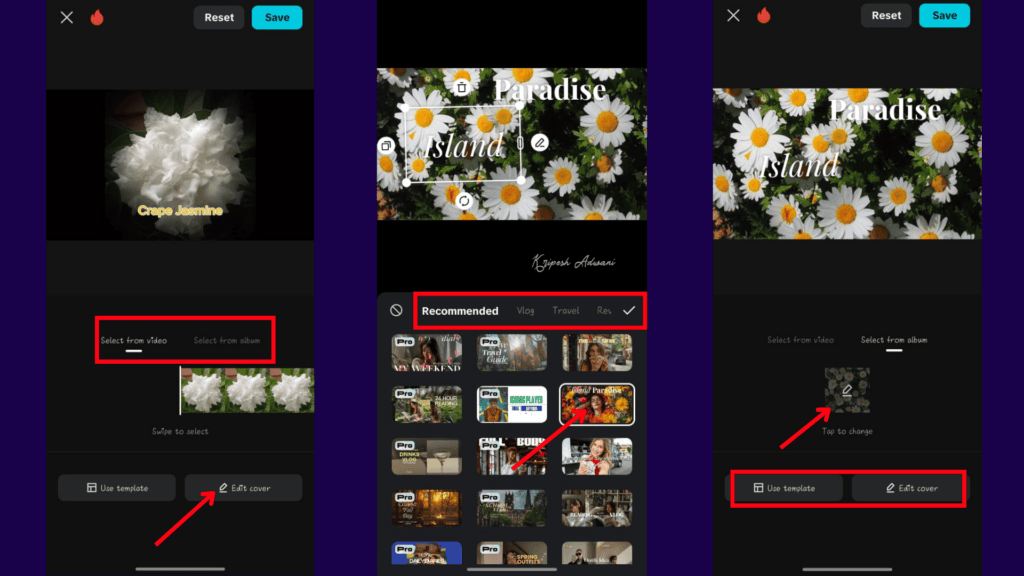Confirm template choice with the checkmark icon

(629, 310)
